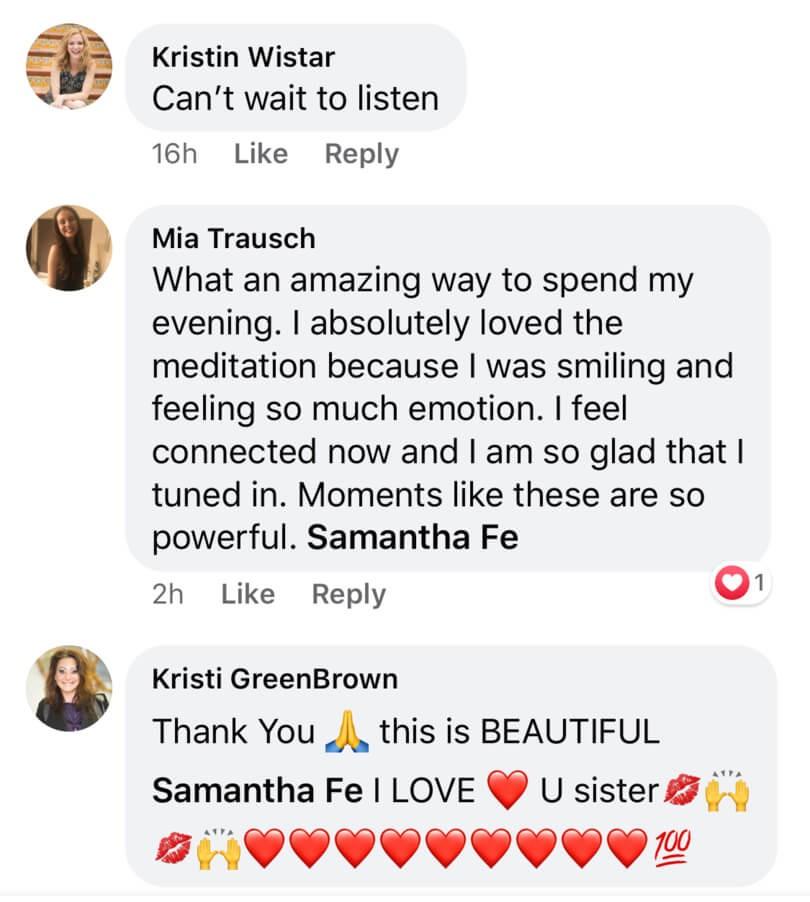This screenshot has width=810, height=902.
Task: Click the Kristin Wistar name link
Action: coord(243,57)
